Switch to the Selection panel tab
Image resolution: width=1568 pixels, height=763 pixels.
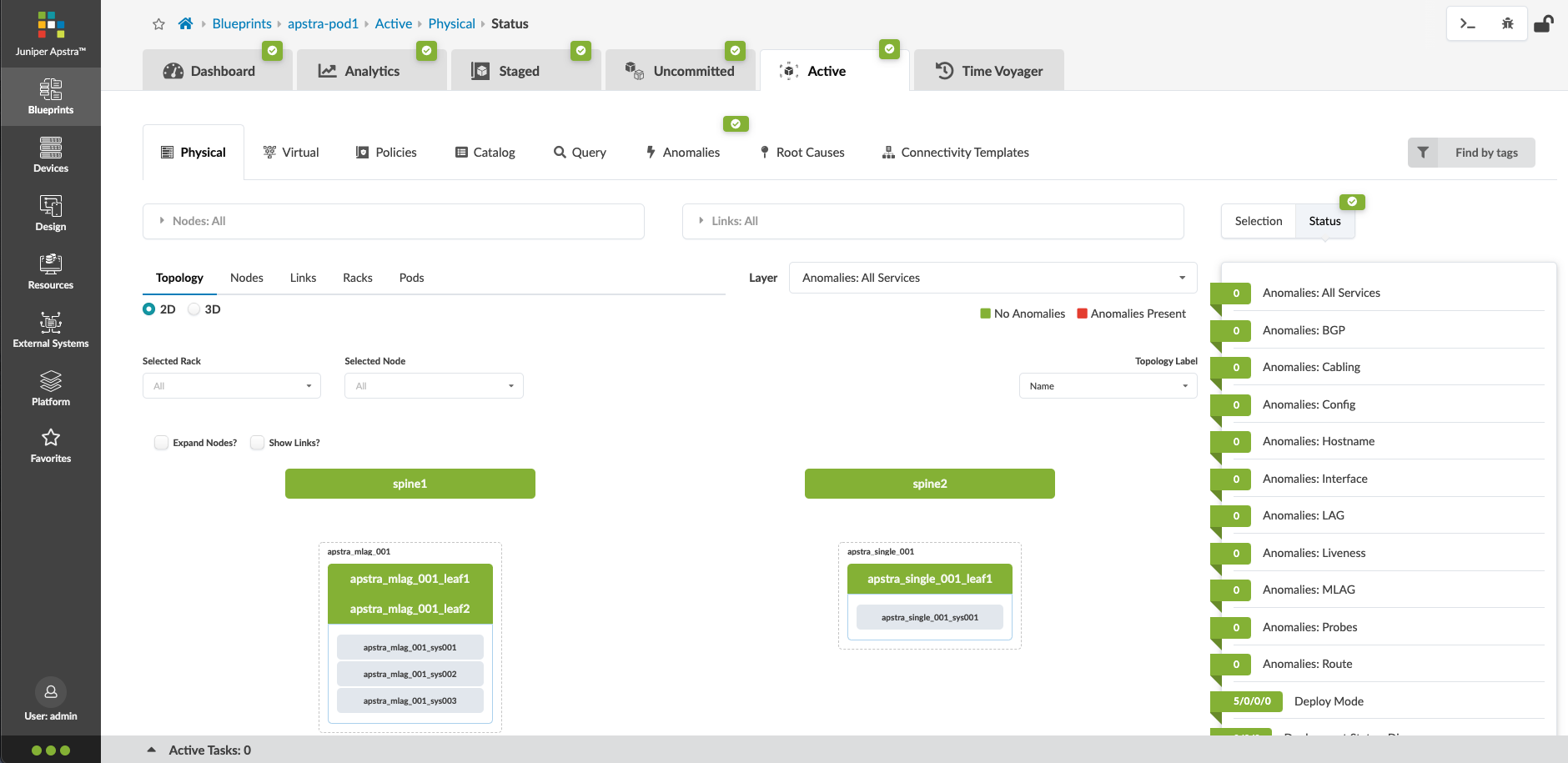[1259, 221]
